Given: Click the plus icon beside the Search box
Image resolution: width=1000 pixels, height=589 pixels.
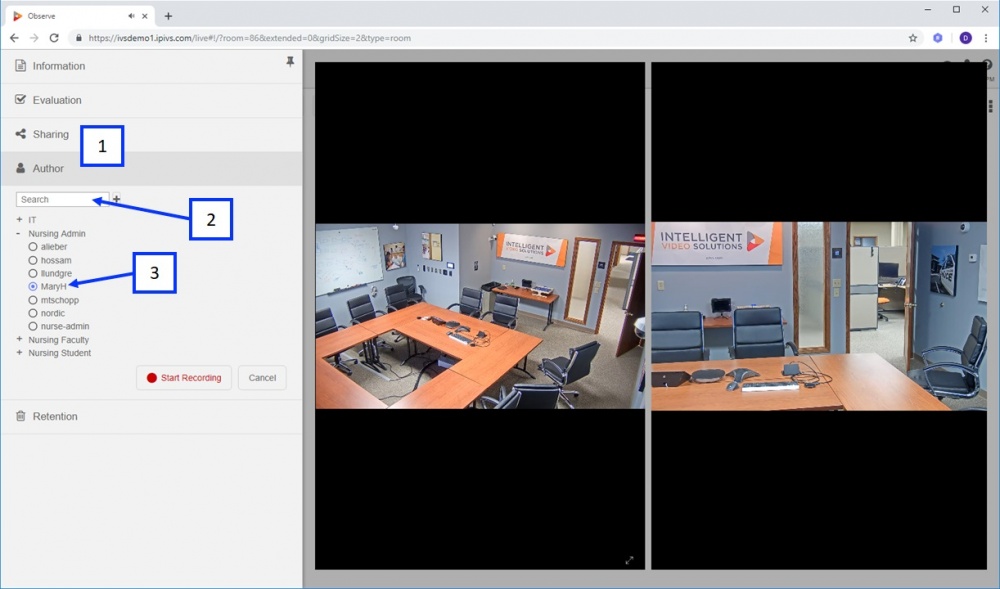Looking at the screenshot, I should pyautogui.click(x=117, y=199).
